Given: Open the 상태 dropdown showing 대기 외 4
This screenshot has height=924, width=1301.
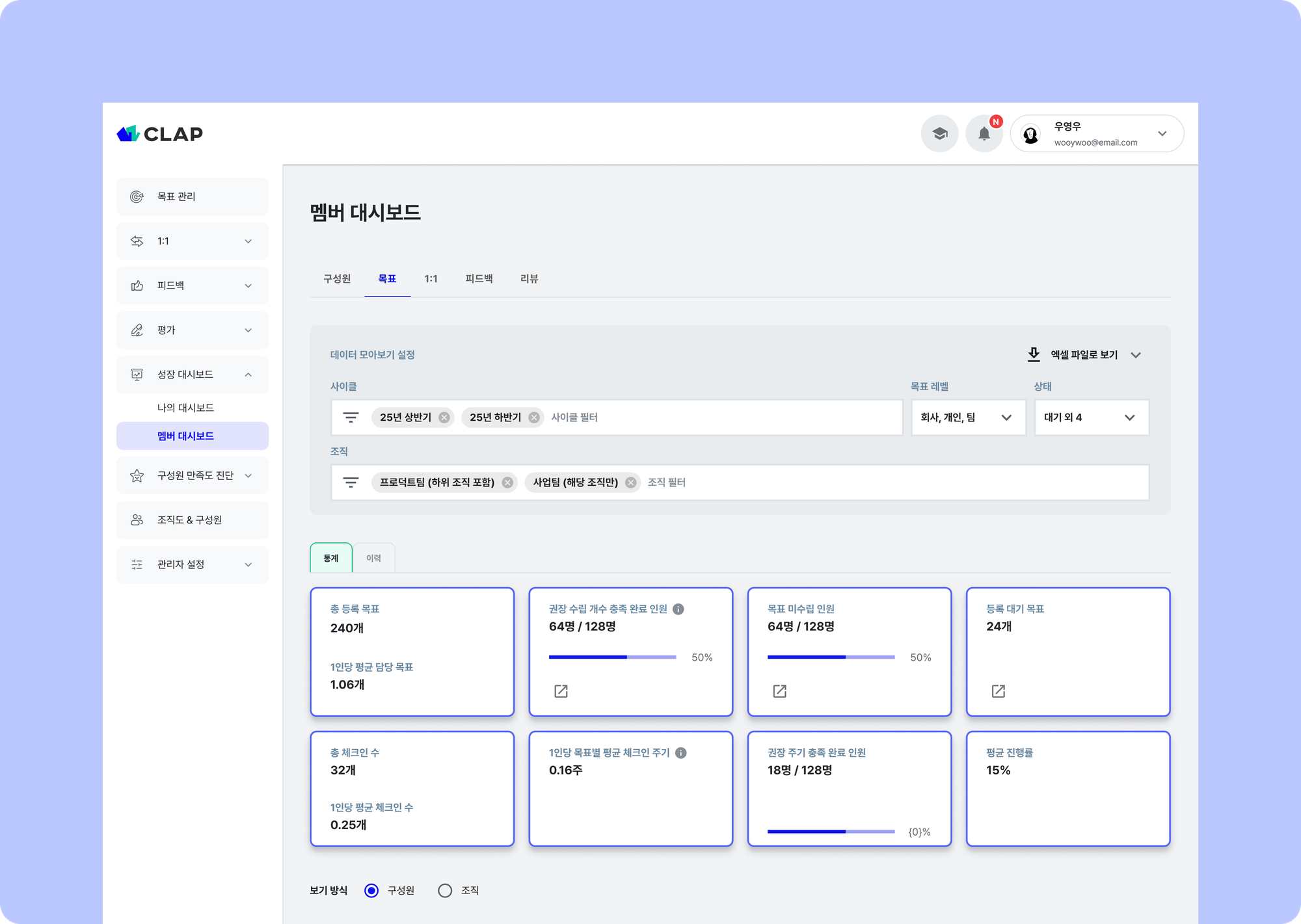Looking at the screenshot, I should point(1091,417).
